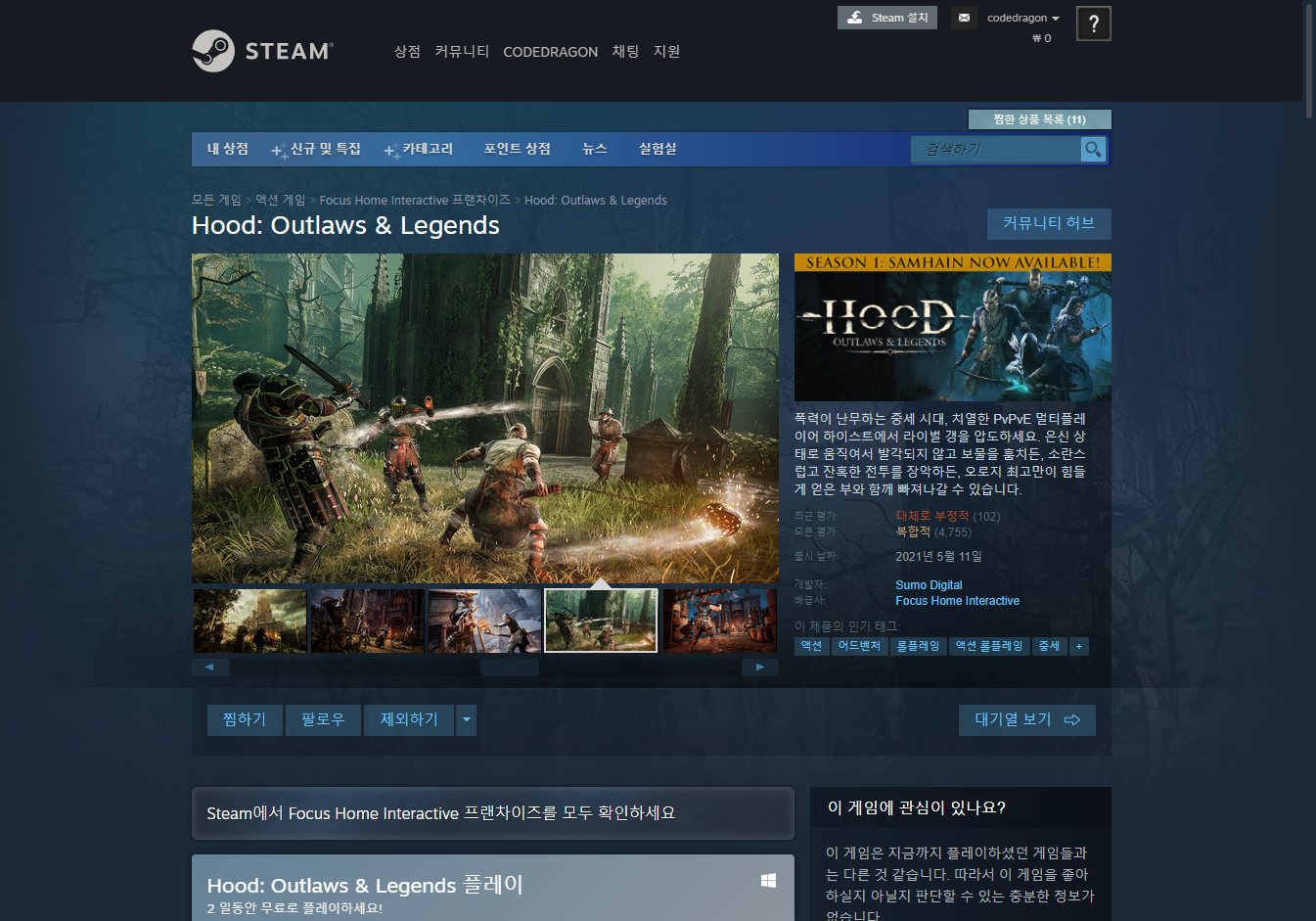Image resolution: width=1316 pixels, height=921 pixels.
Task: Open the 커뮤니티 top menu
Action: pyautogui.click(x=462, y=52)
